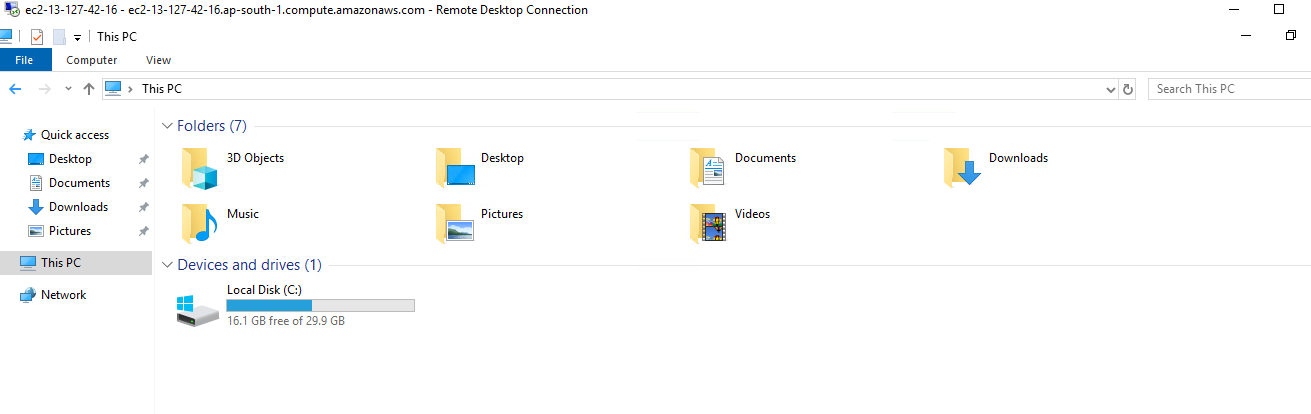Click the pin icon next to Documents
This screenshot has width=1311, height=414.
point(143,183)
